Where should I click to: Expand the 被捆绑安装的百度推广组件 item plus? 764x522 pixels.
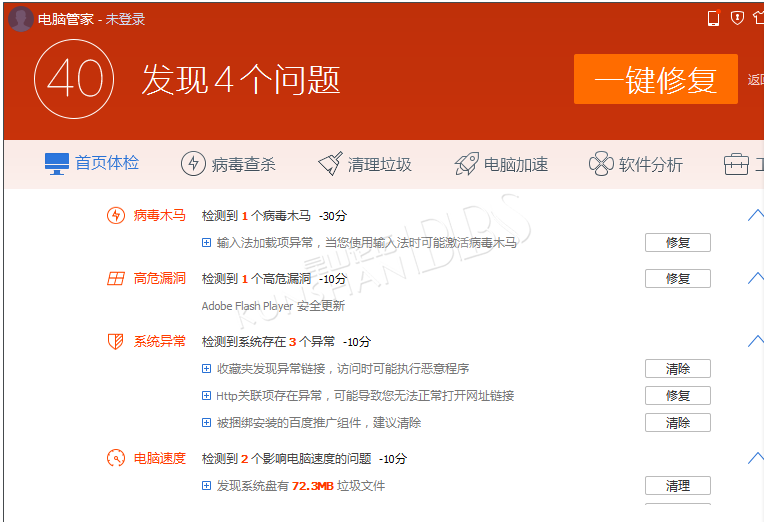207,423
